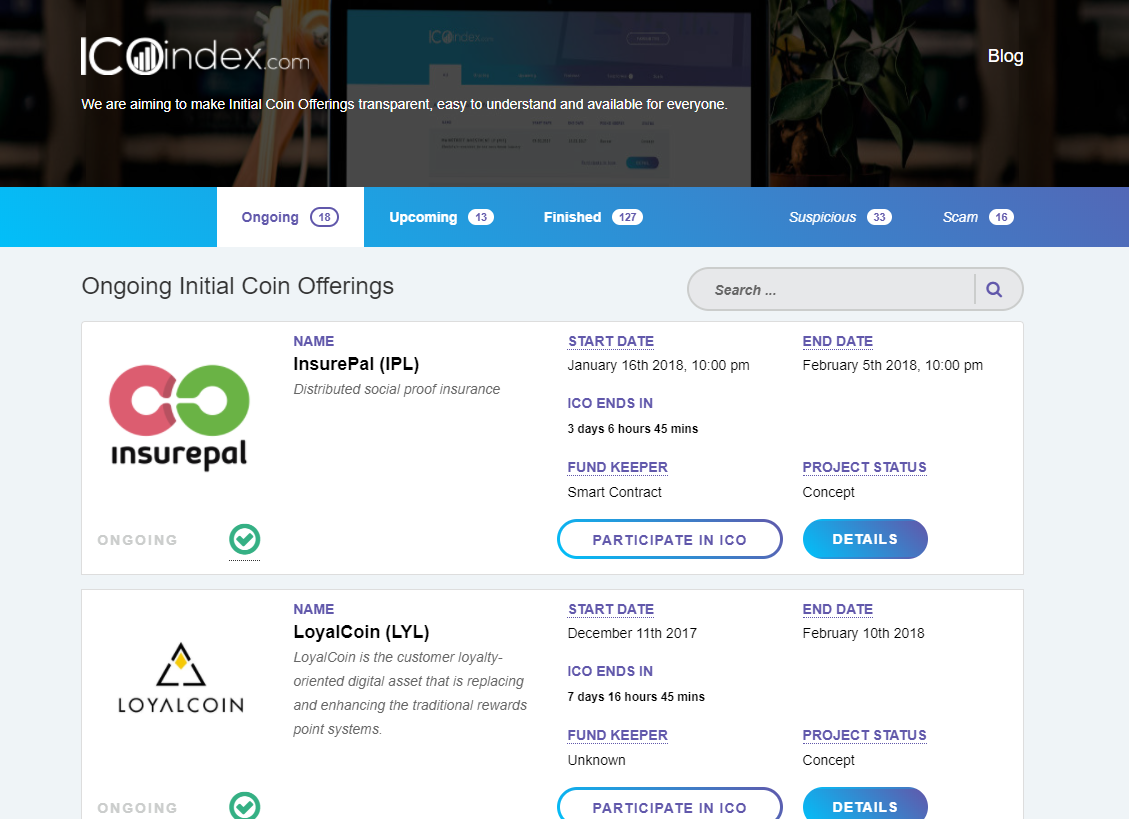
Task: Switch to the Upcoming tab
Action: point(441,217)
